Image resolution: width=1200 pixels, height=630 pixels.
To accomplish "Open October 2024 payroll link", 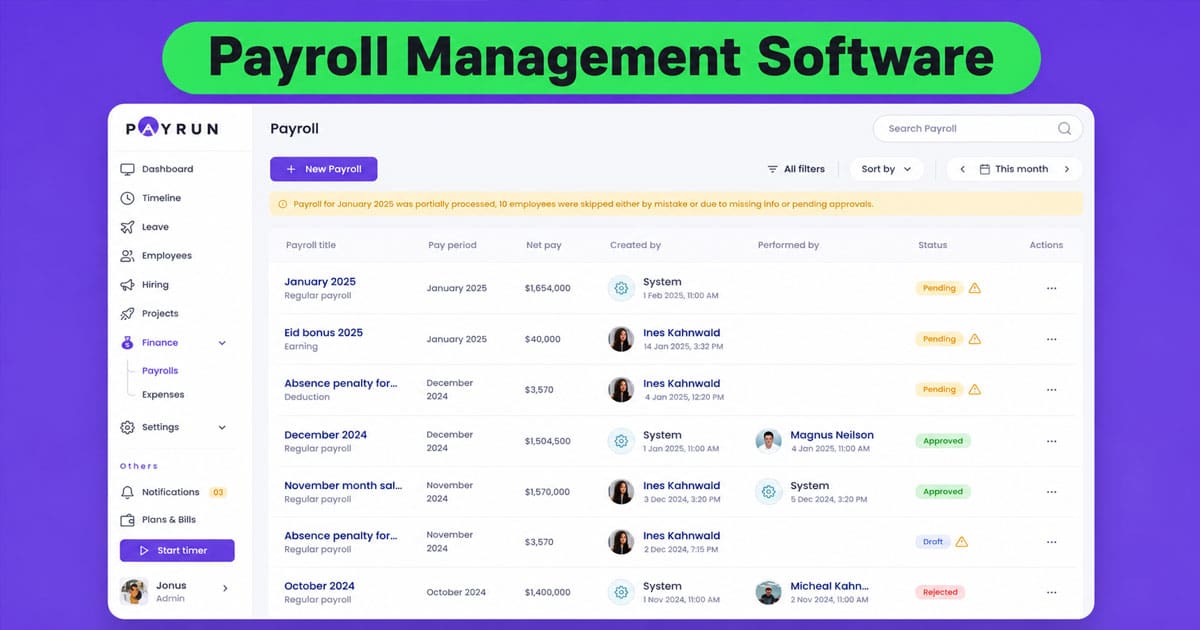I will (319, 586).
